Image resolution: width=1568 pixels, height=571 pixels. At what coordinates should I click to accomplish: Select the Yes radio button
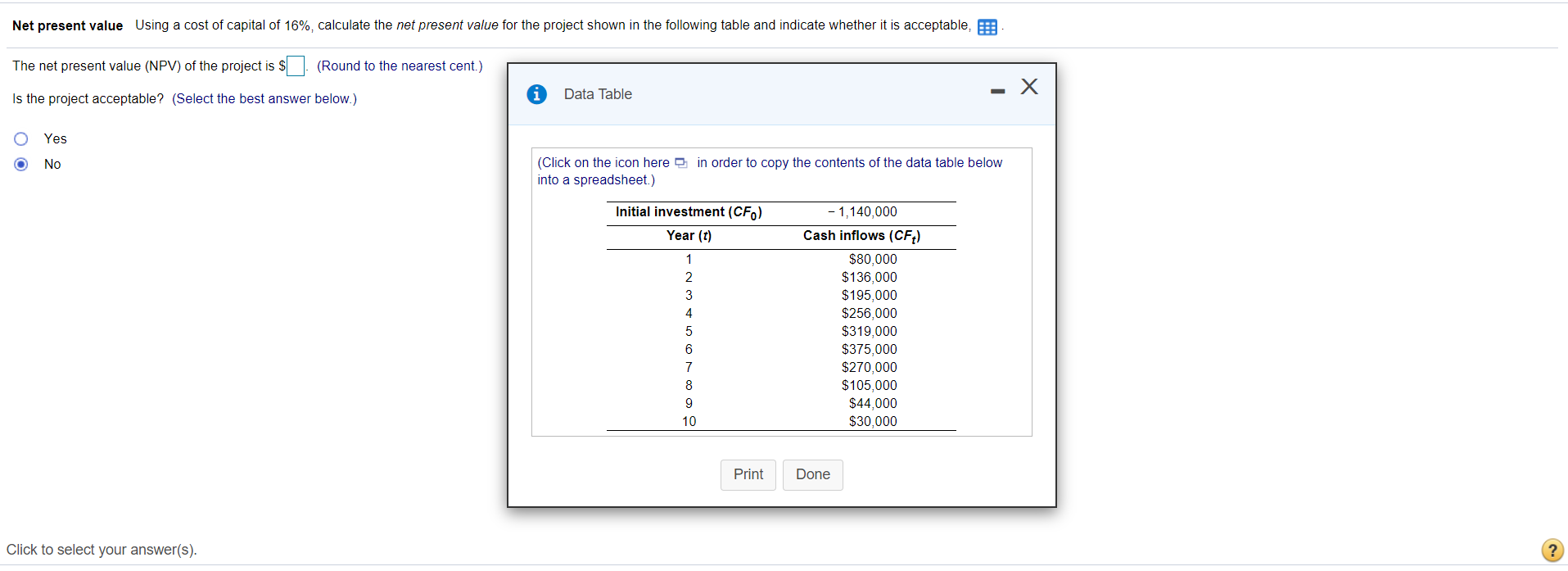click(x=21, y=138)
